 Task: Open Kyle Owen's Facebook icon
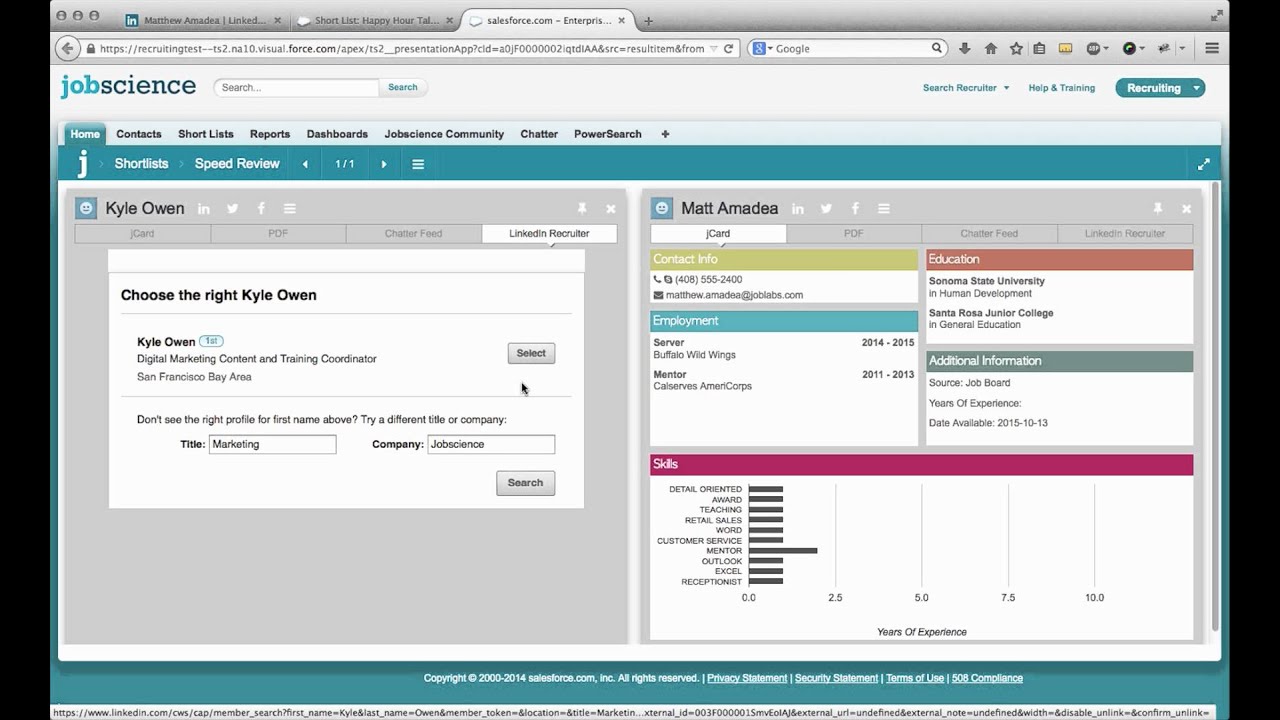261,208
